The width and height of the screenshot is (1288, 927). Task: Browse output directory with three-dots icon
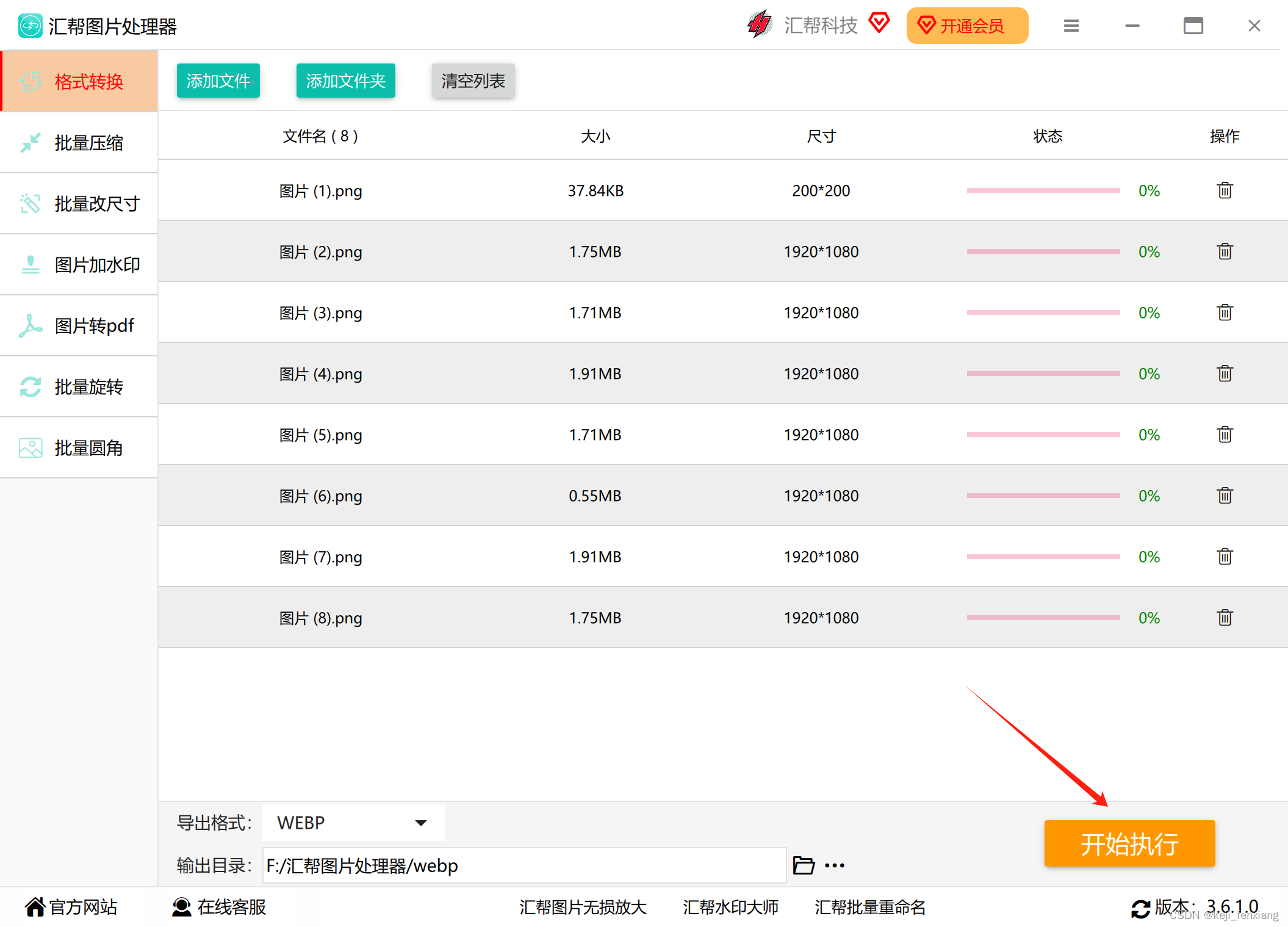point(834,865)
